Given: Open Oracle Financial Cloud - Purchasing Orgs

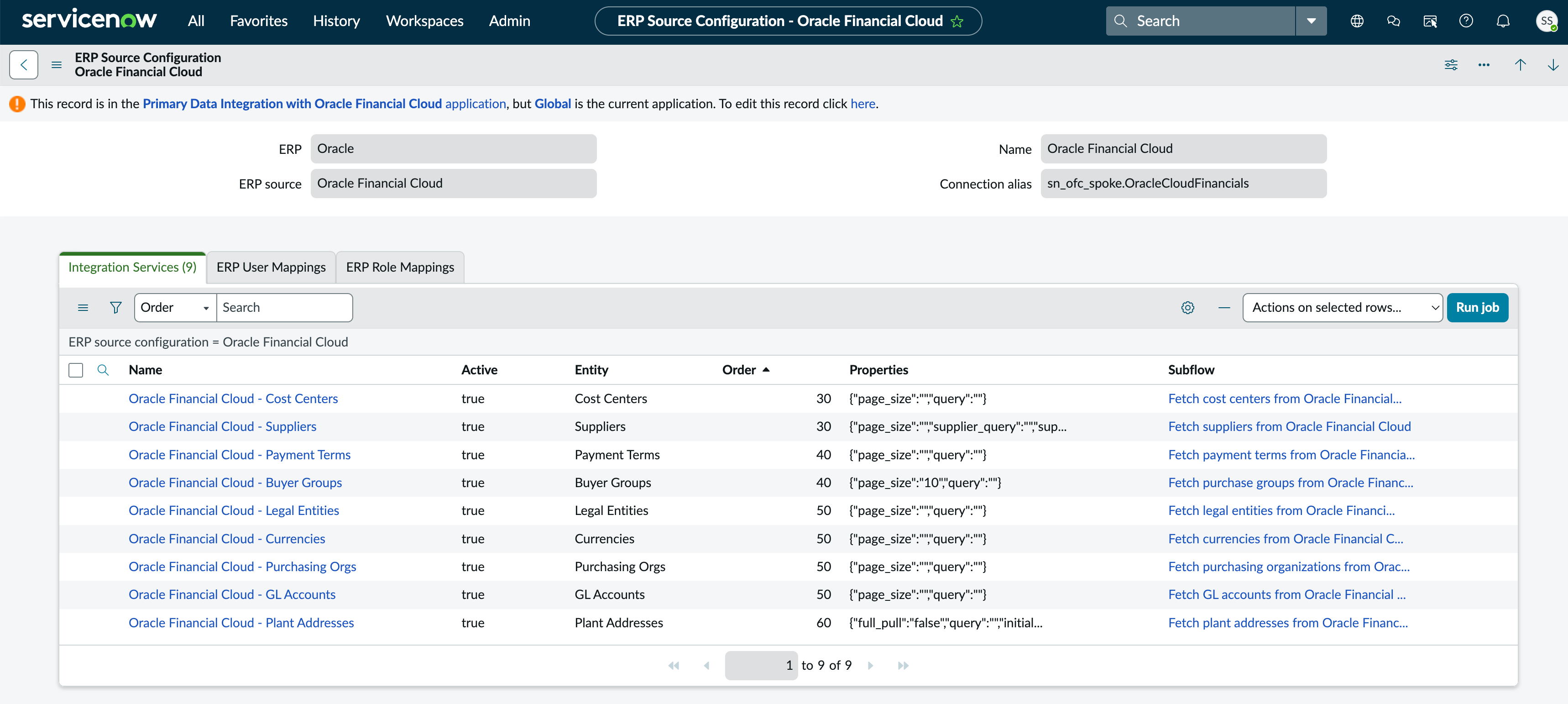Looking at the screenshot, I should coord(242,567).
